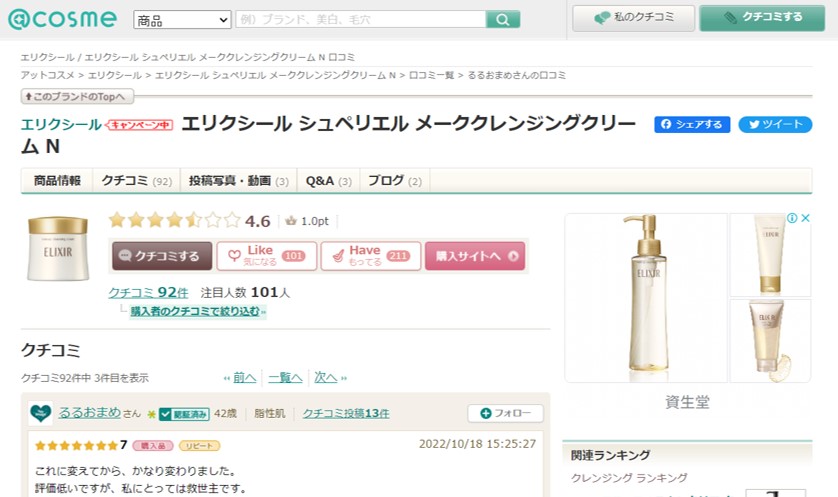
Task: Click 資生堂 ad caption
Action: pos(687,402)
